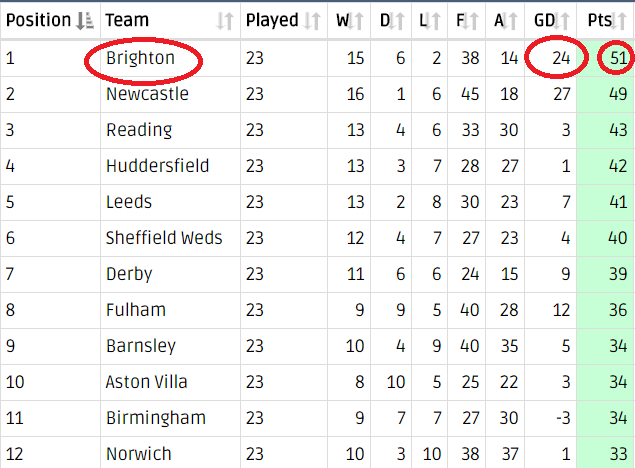Viewport: 635px width, 468px height.
Task: Sort by D (draws) column arrows
Action: (397, 21)
